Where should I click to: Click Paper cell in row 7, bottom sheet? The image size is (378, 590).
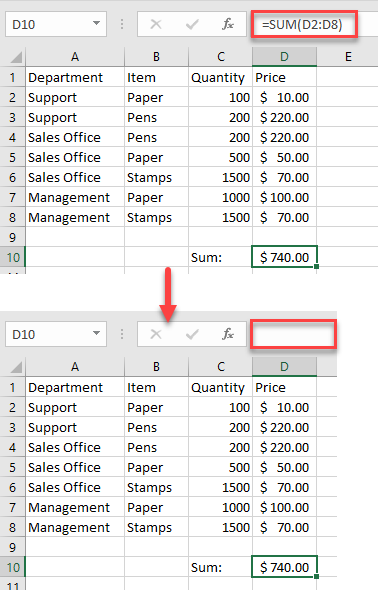156,507
